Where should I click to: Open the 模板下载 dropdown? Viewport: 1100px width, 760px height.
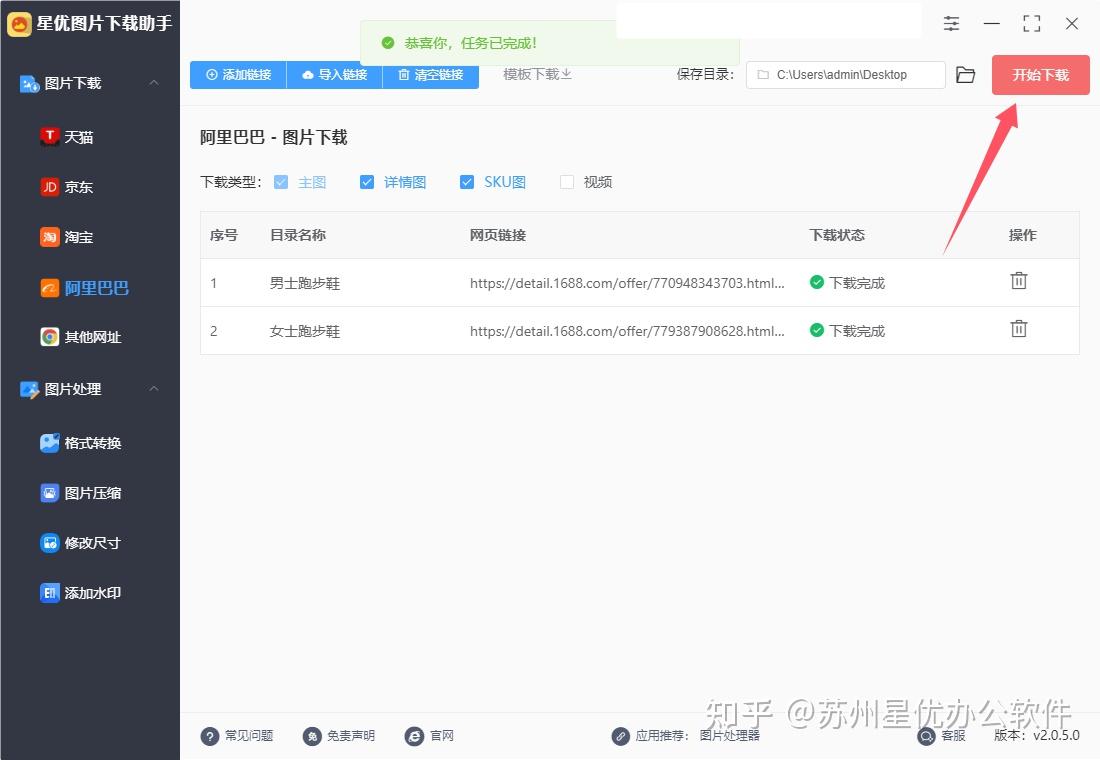537,74
